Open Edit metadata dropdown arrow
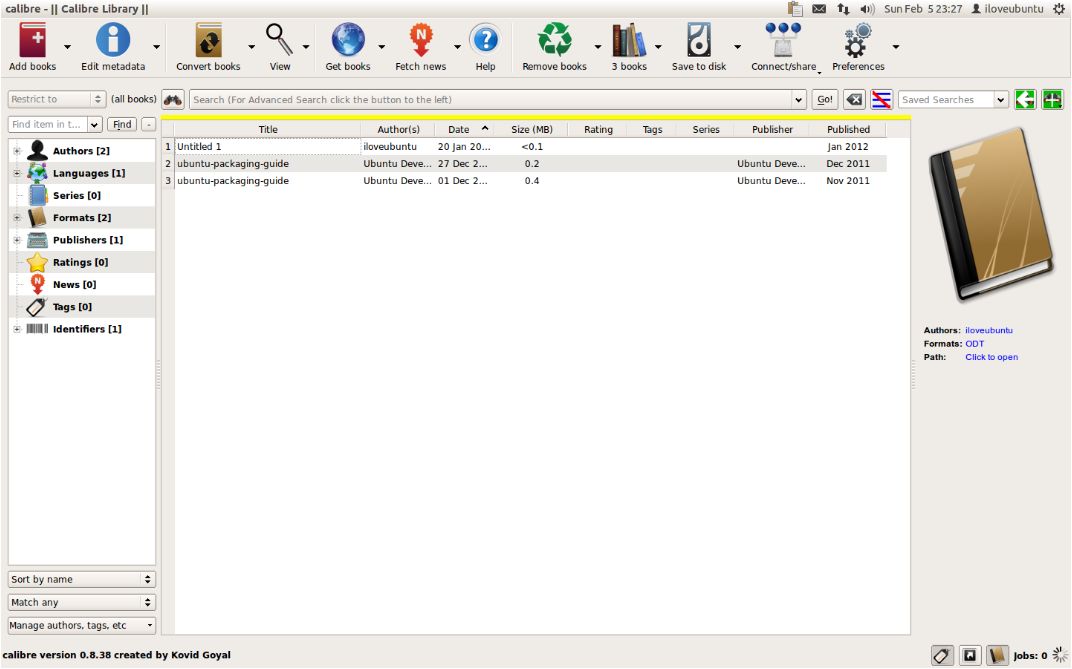1072x669 pixels. [157, 47]
